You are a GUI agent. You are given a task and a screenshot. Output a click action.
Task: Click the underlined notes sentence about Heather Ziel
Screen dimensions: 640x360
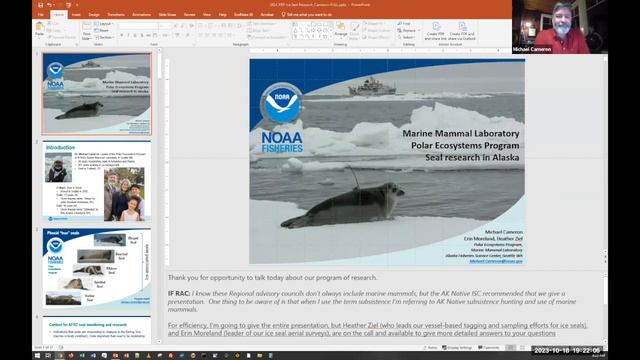click(378, 329)
